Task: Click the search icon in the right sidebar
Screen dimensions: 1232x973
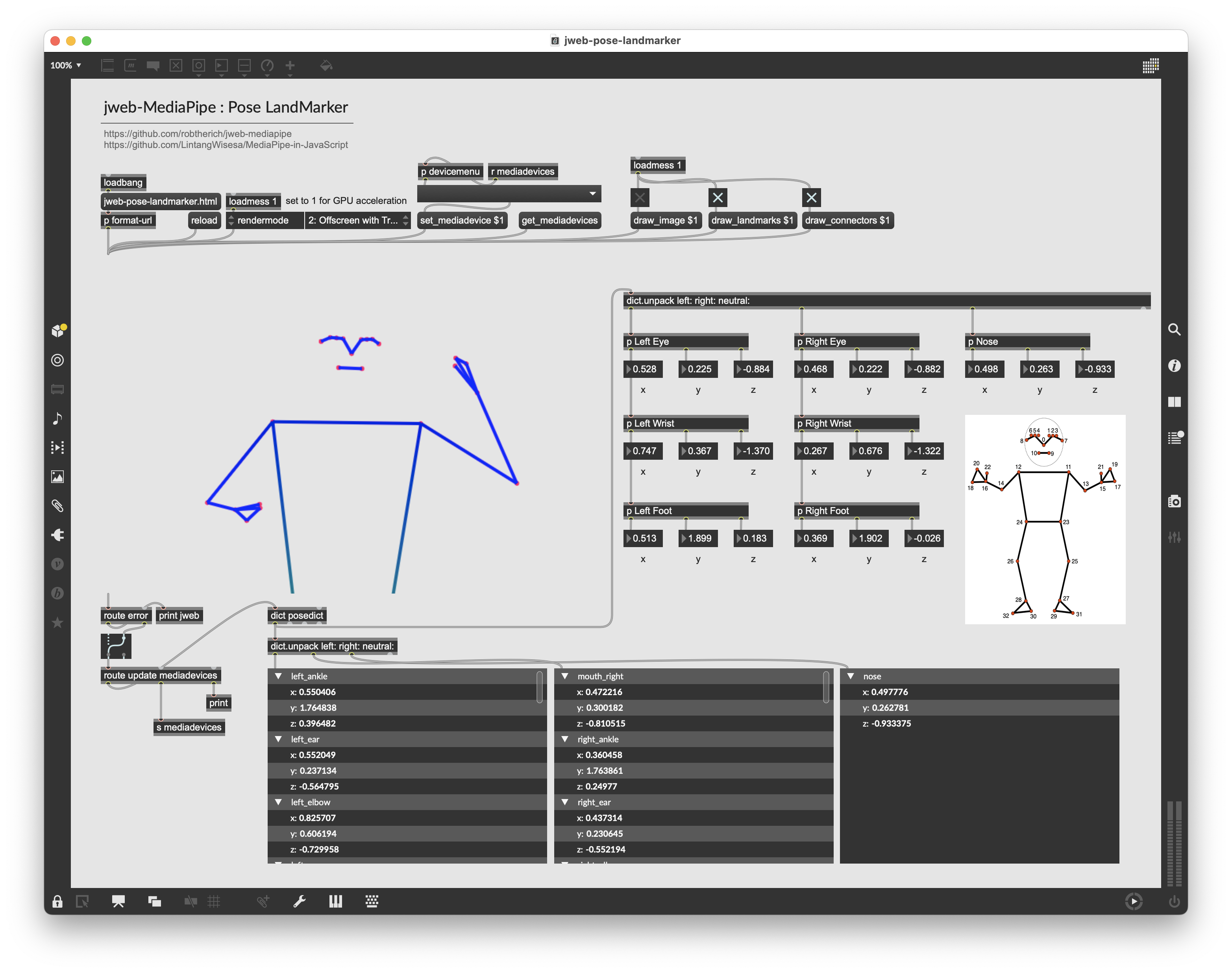Action: coord(1174,329)
